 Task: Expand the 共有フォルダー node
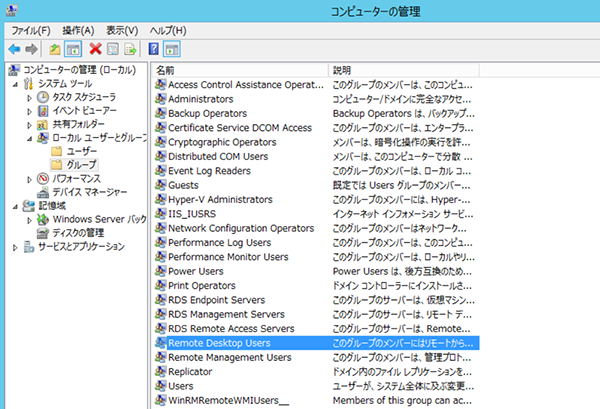click(29, 125)
